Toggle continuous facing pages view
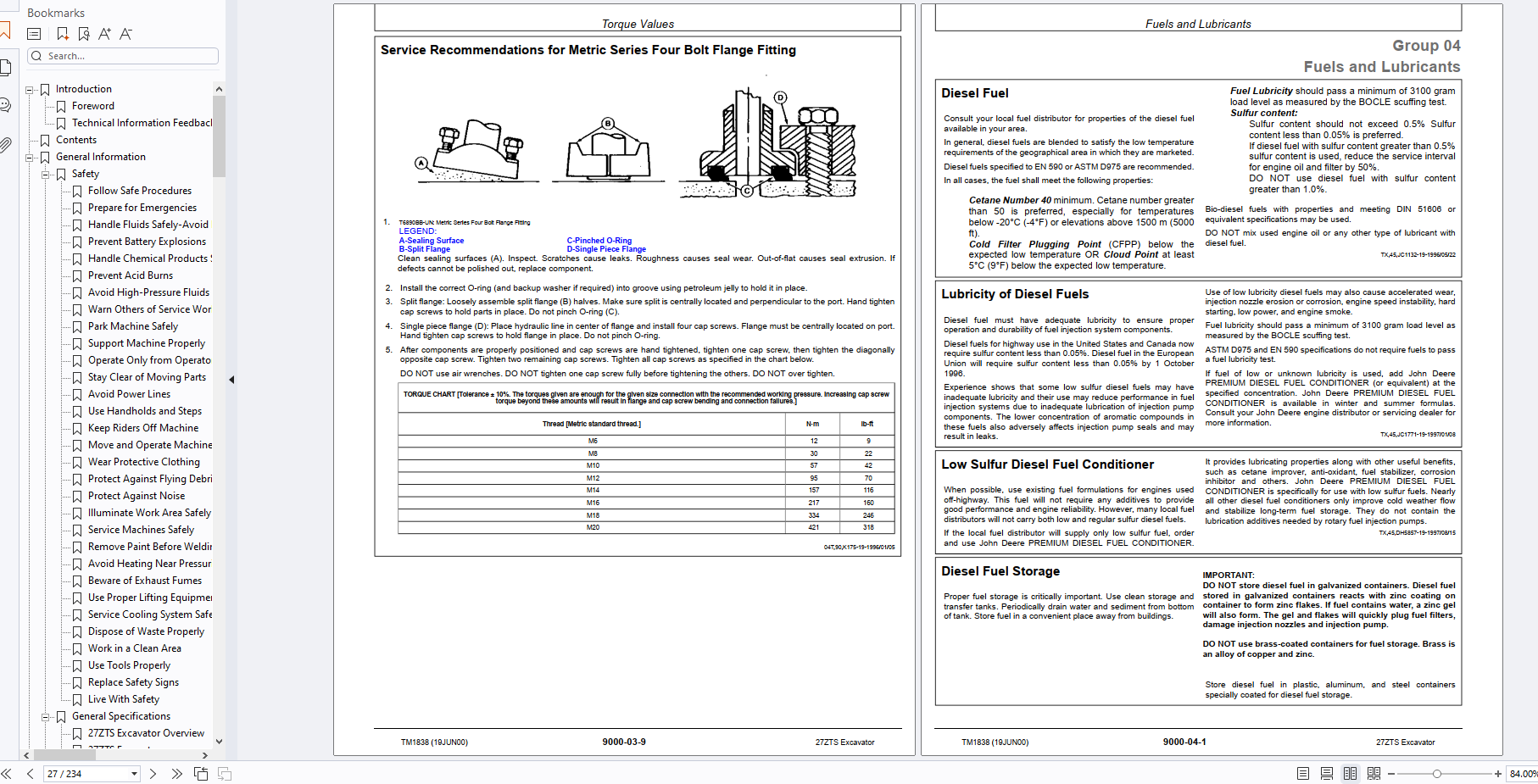 tap(1374, 774)
